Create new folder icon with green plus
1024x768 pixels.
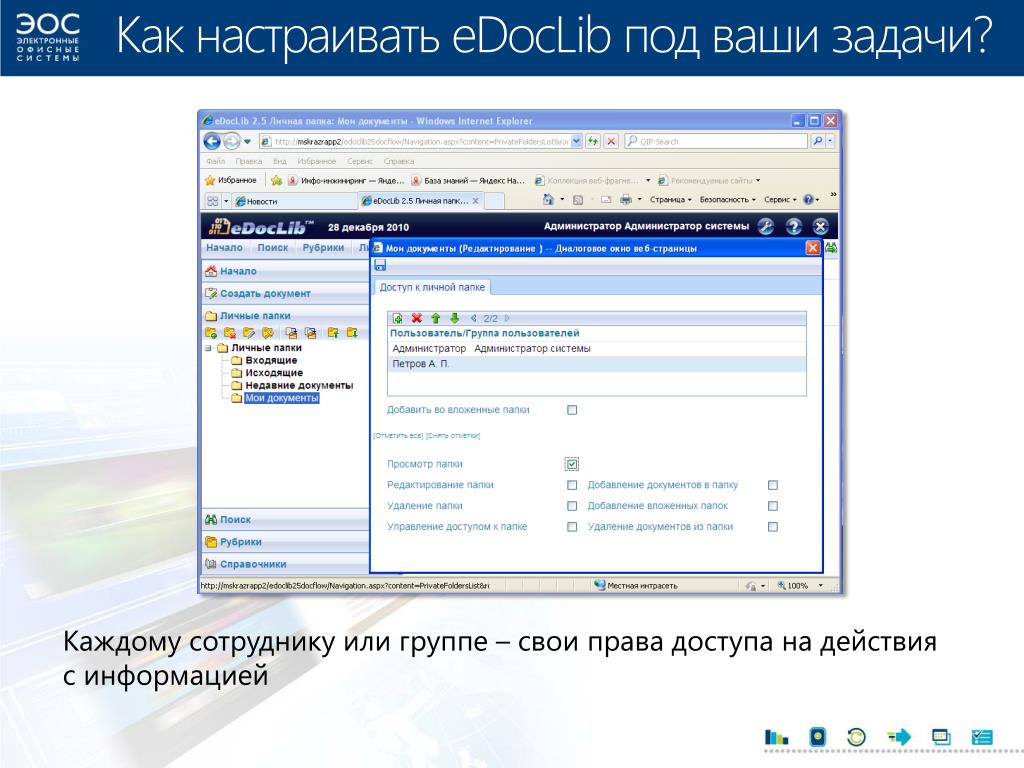coord(211,333)
